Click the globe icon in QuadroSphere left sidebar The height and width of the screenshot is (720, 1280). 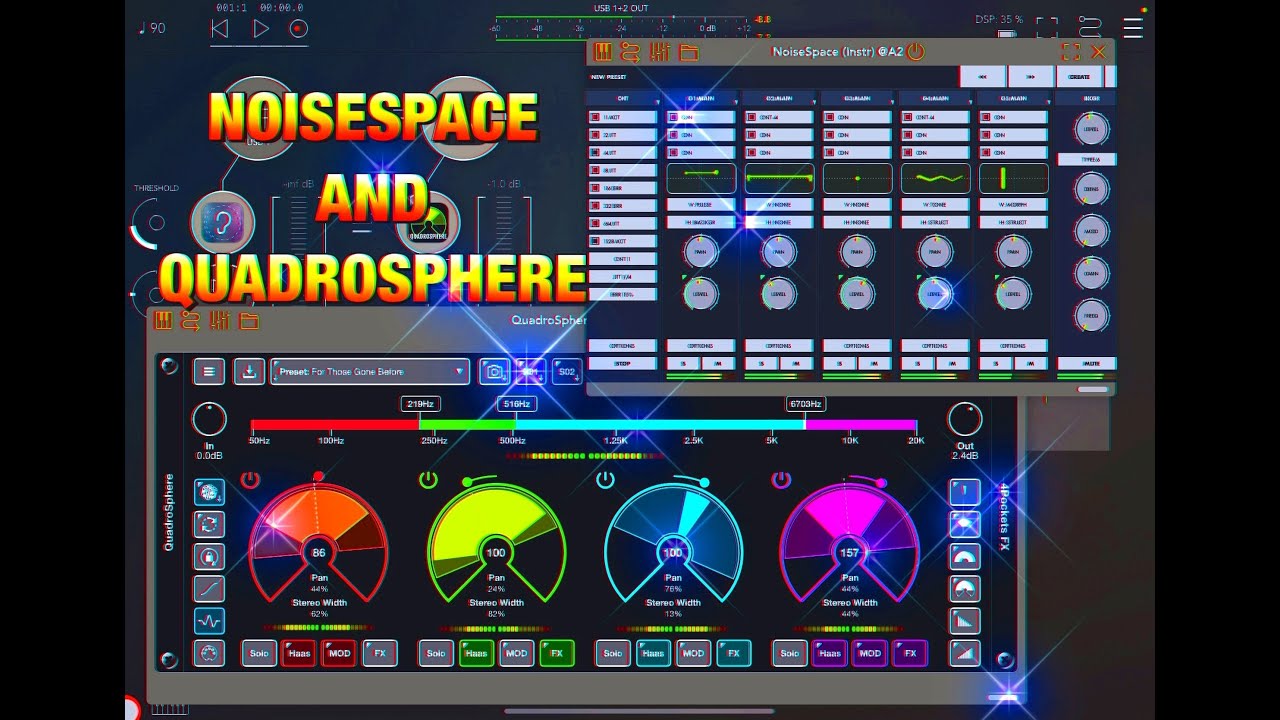click(209, 492)
